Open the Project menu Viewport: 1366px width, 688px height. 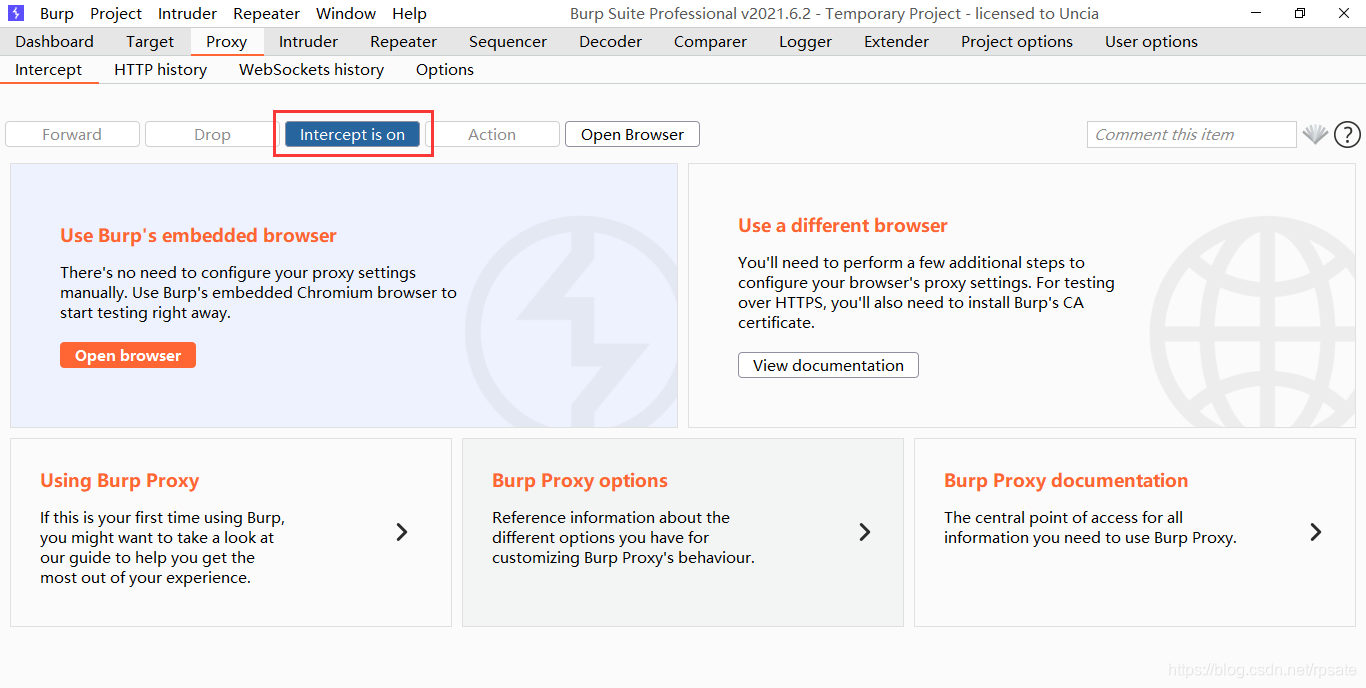tap(116, 14)
